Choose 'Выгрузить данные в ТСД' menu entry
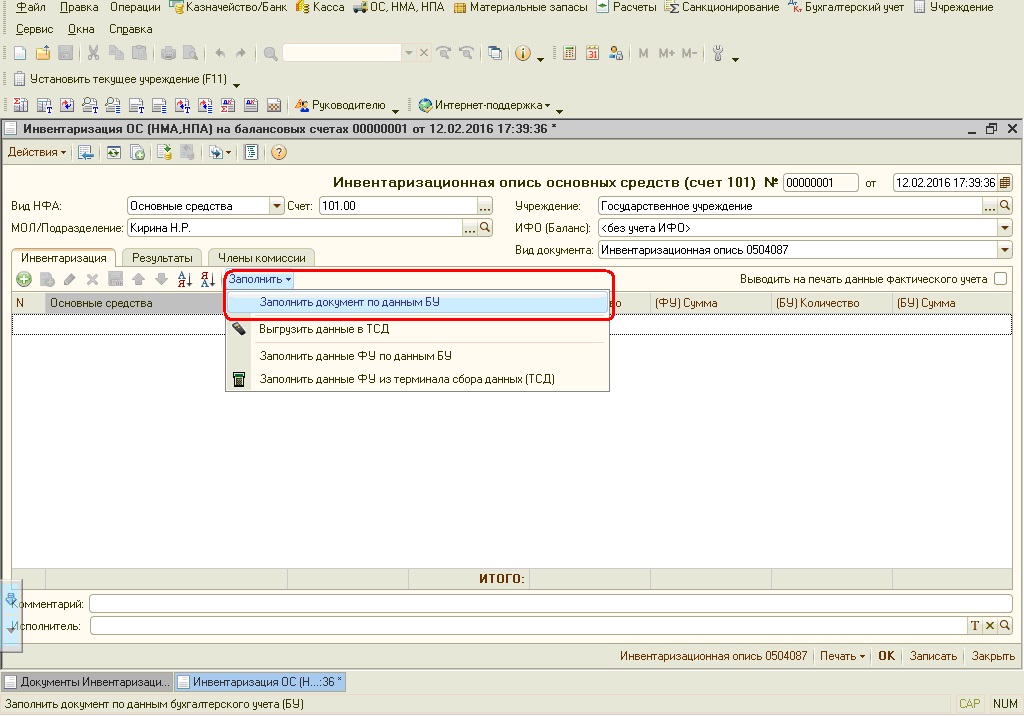The image size is (1024, 716). pos(324,329)
